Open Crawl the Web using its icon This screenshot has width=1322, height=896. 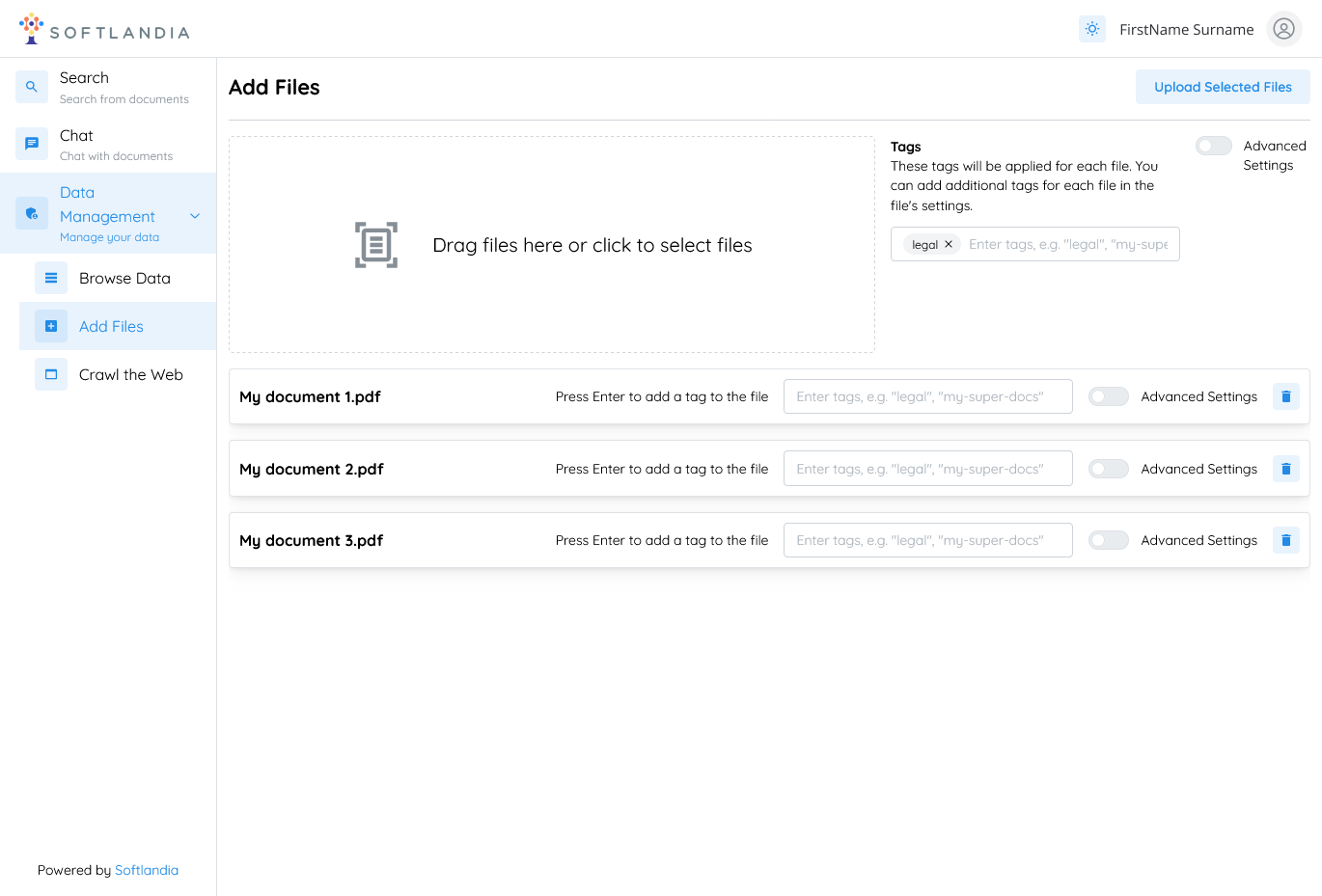(50, 374)
